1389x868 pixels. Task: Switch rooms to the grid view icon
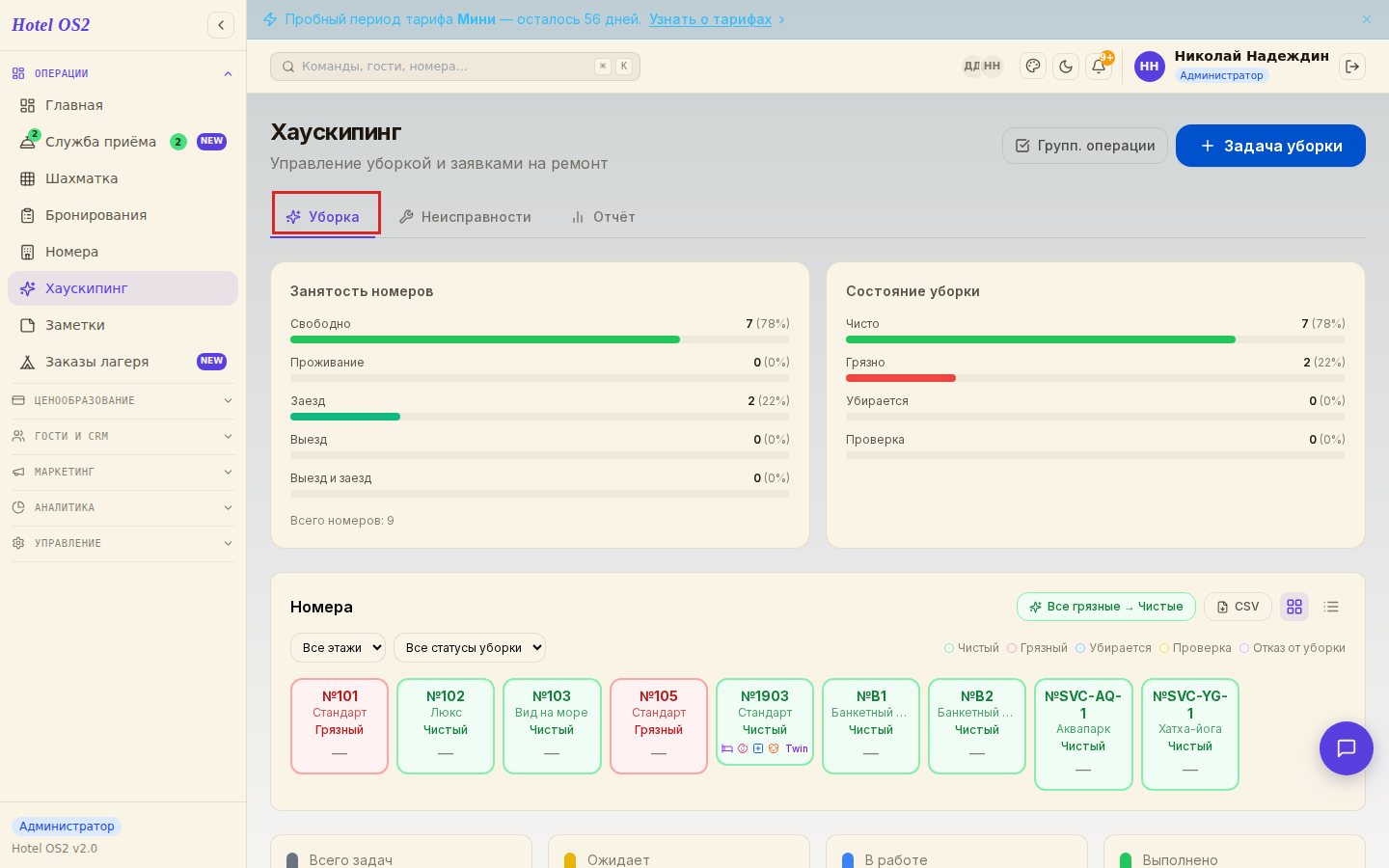pyautogui.click(x=1294, y=607)
